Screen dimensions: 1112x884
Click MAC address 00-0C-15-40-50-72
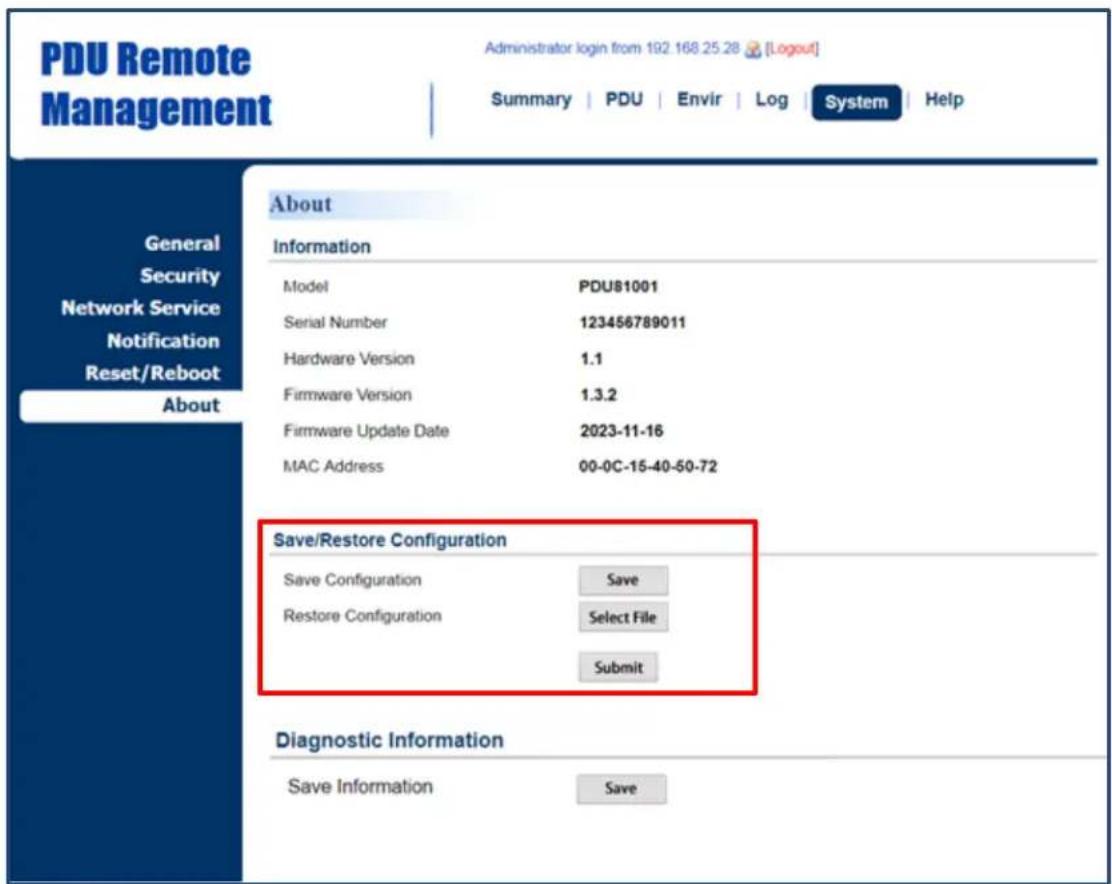click(648, 466)
